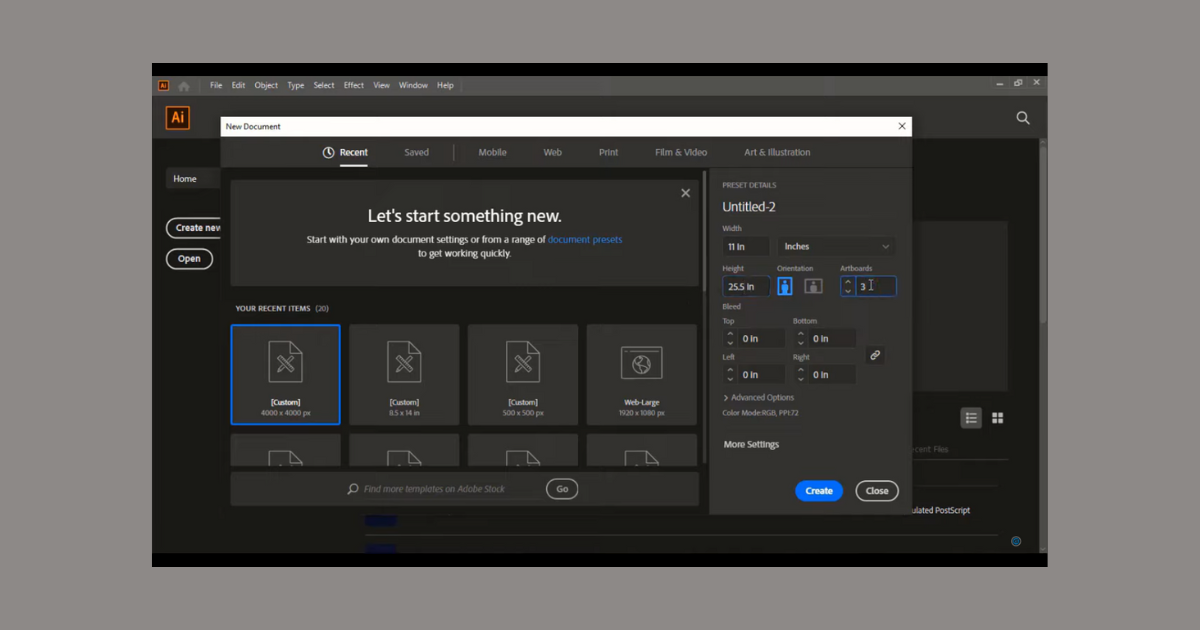The image size is (1200, 630).
Task: Switch to the Mobile tab
Action: 492,153
